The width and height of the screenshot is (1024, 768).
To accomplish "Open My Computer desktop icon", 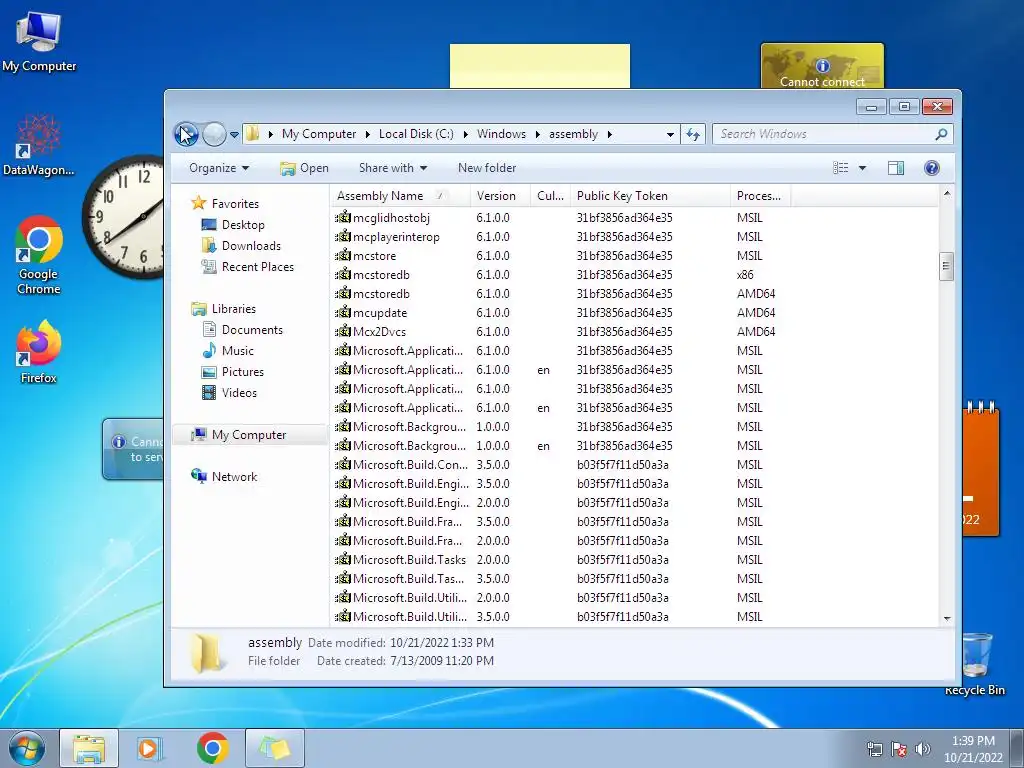I will click(39, 40).
